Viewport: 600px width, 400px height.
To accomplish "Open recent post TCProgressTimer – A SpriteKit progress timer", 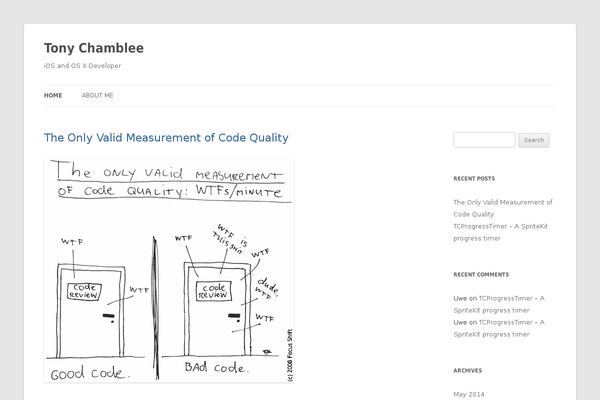I will point(500,232).
